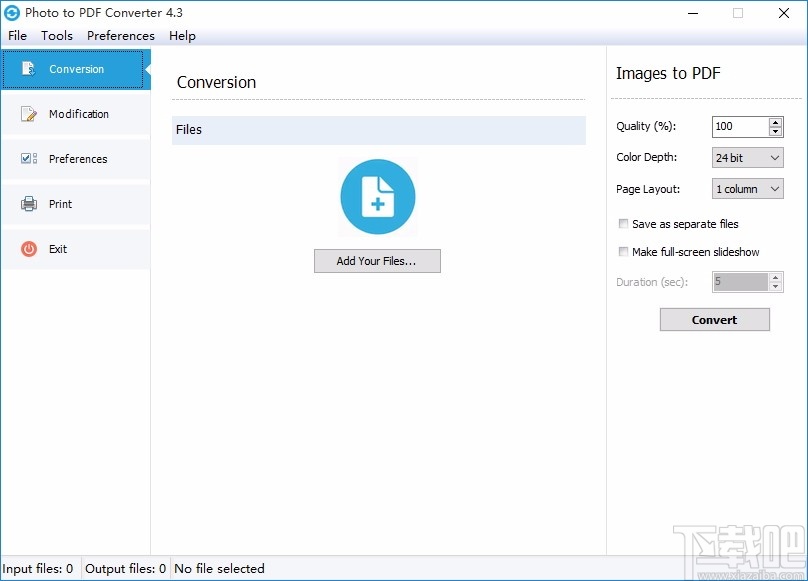The height and width of the screenshot is (581, 808).
Task: Toggle the Save as separate files option off
Action: [x=624, y=224]
